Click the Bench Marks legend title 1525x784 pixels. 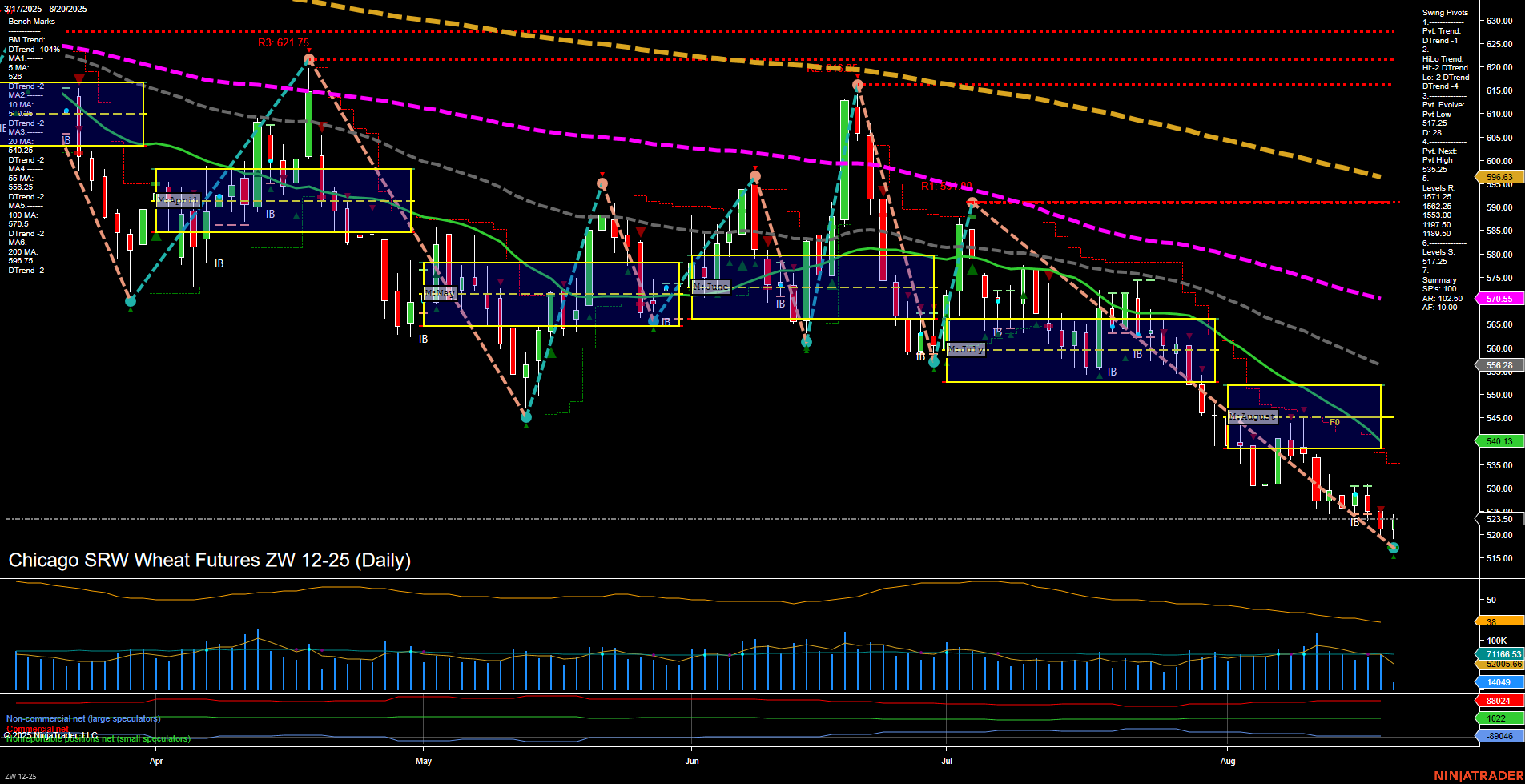(34, 21)
